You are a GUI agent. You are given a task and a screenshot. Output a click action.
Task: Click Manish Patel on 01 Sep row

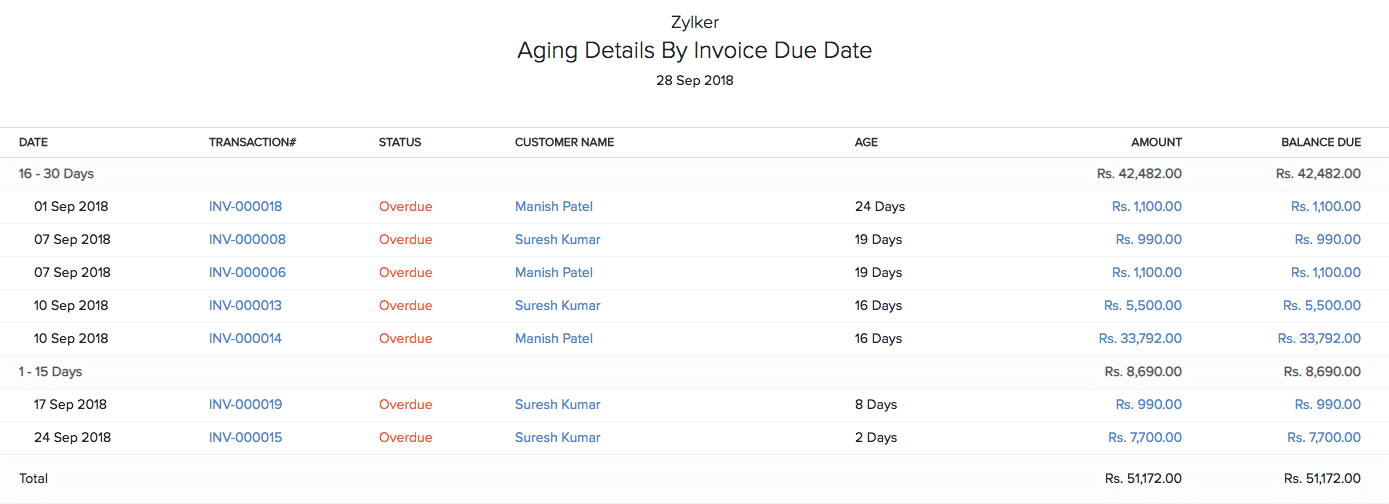coord(553,207)
